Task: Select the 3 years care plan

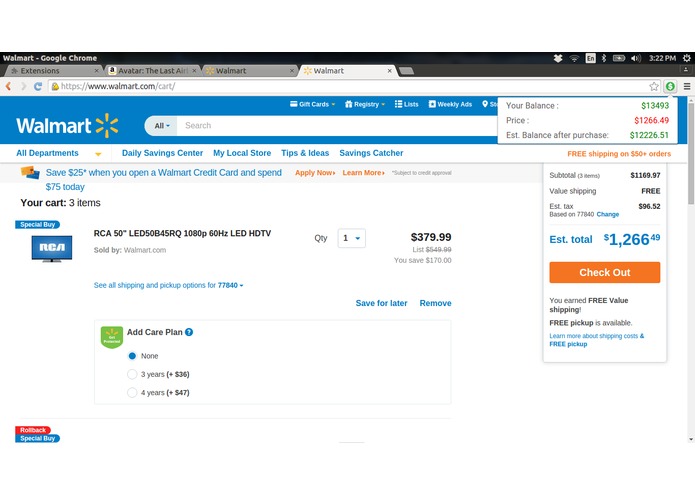Action: pos(132,374)
